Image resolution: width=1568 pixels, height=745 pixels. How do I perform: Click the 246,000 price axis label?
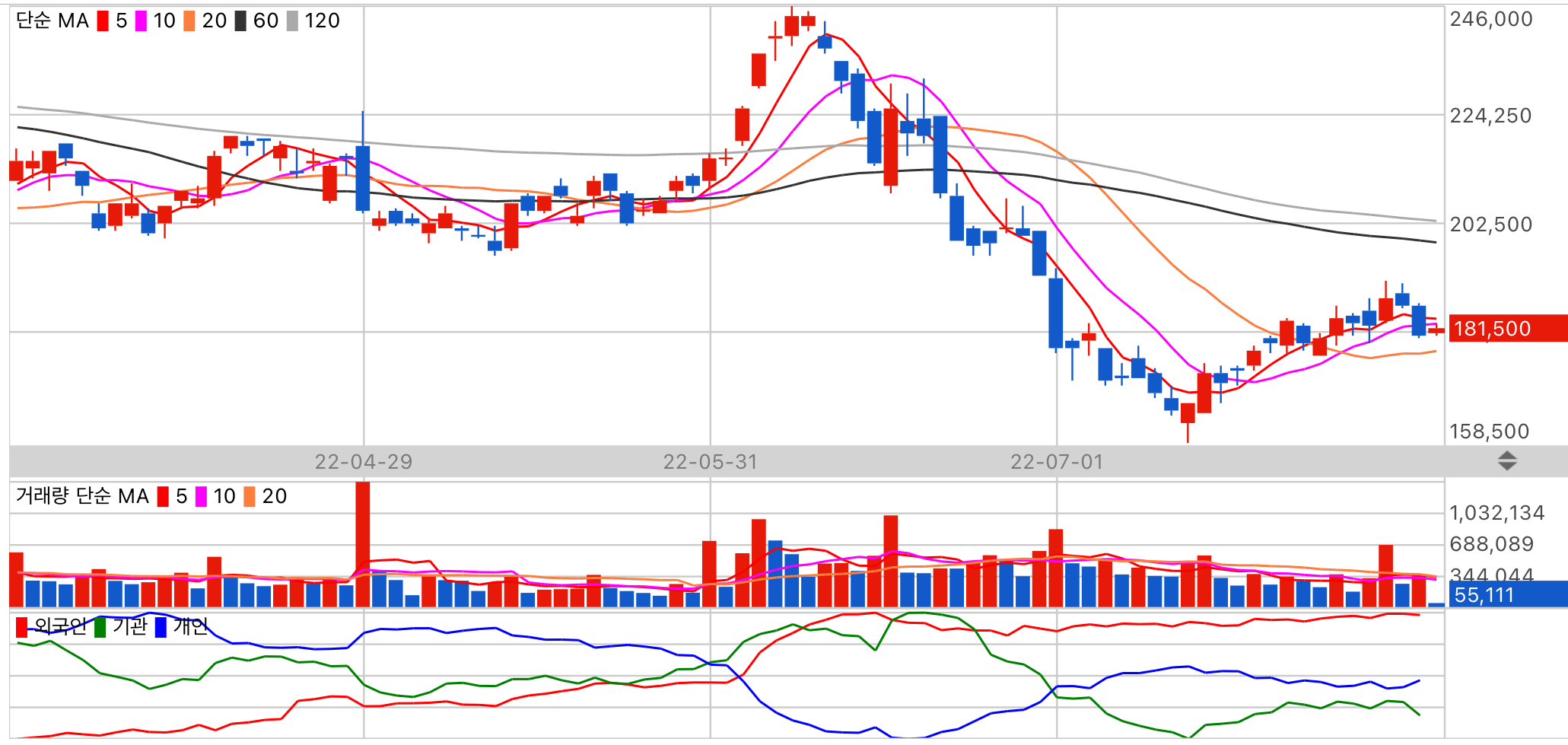tap(1491, 19)
